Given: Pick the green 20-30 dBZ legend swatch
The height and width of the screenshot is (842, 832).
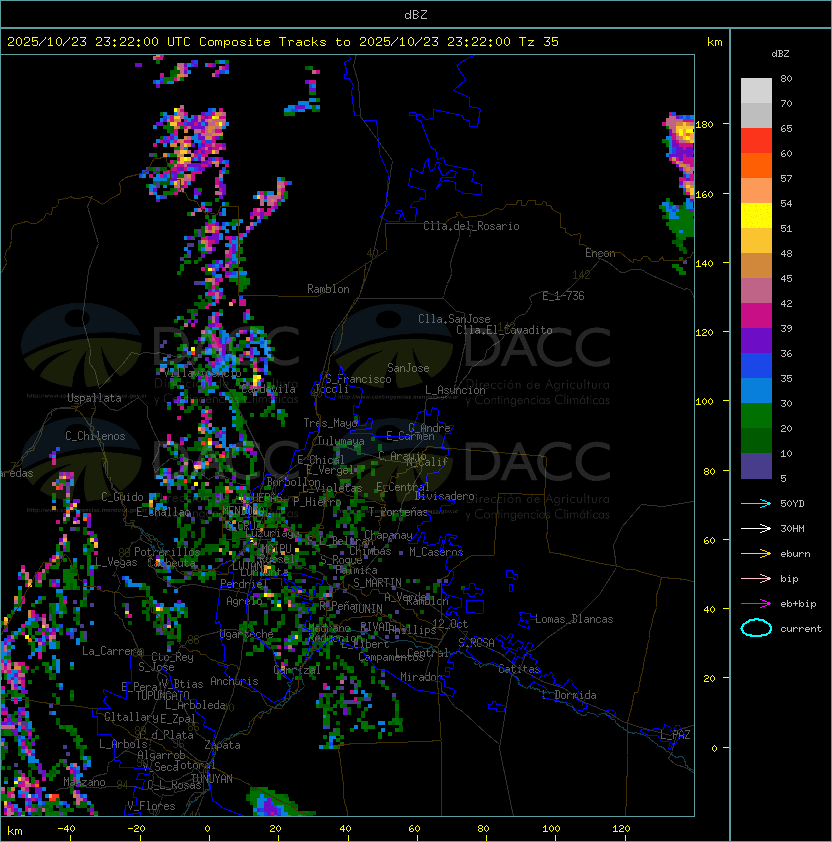Looking at the screenshot, I should coord(756,416).
